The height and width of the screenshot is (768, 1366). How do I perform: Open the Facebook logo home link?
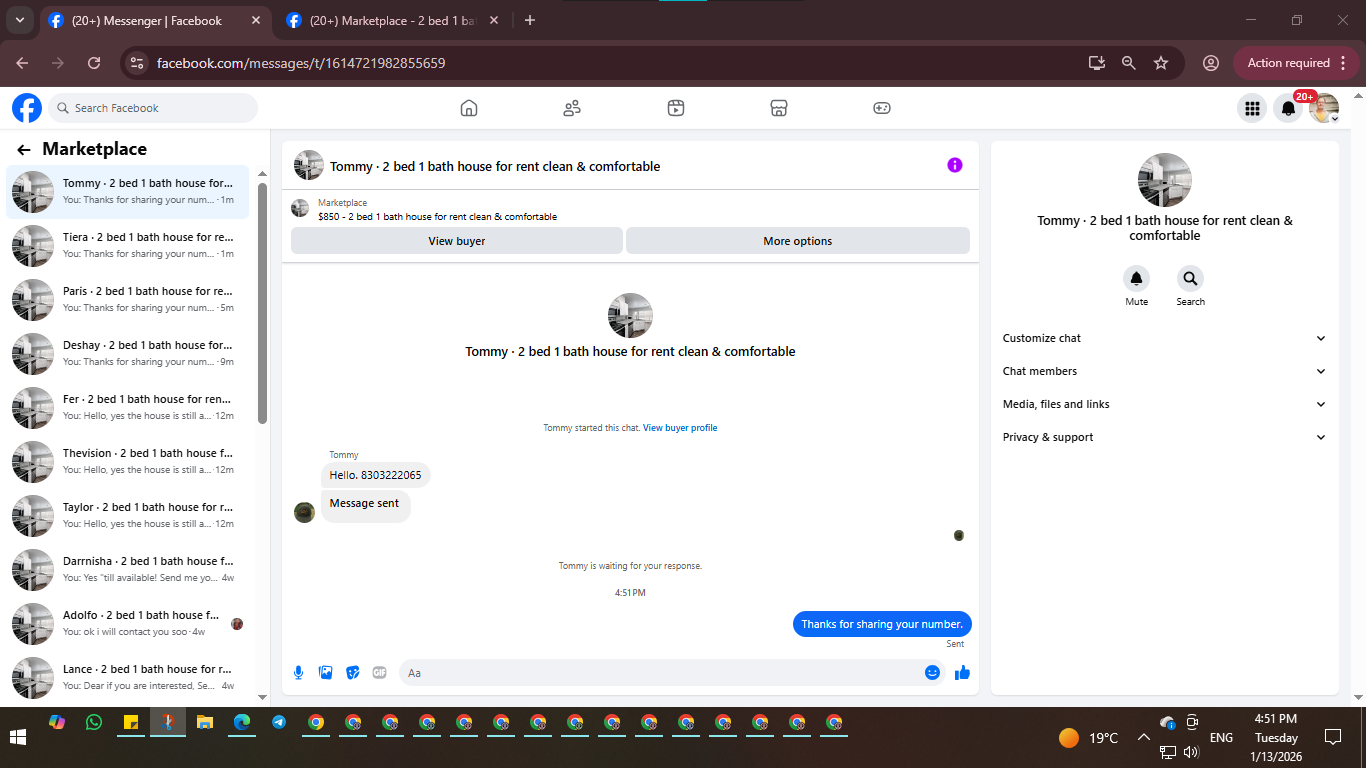pyautogui.click(x=27, y=108)
